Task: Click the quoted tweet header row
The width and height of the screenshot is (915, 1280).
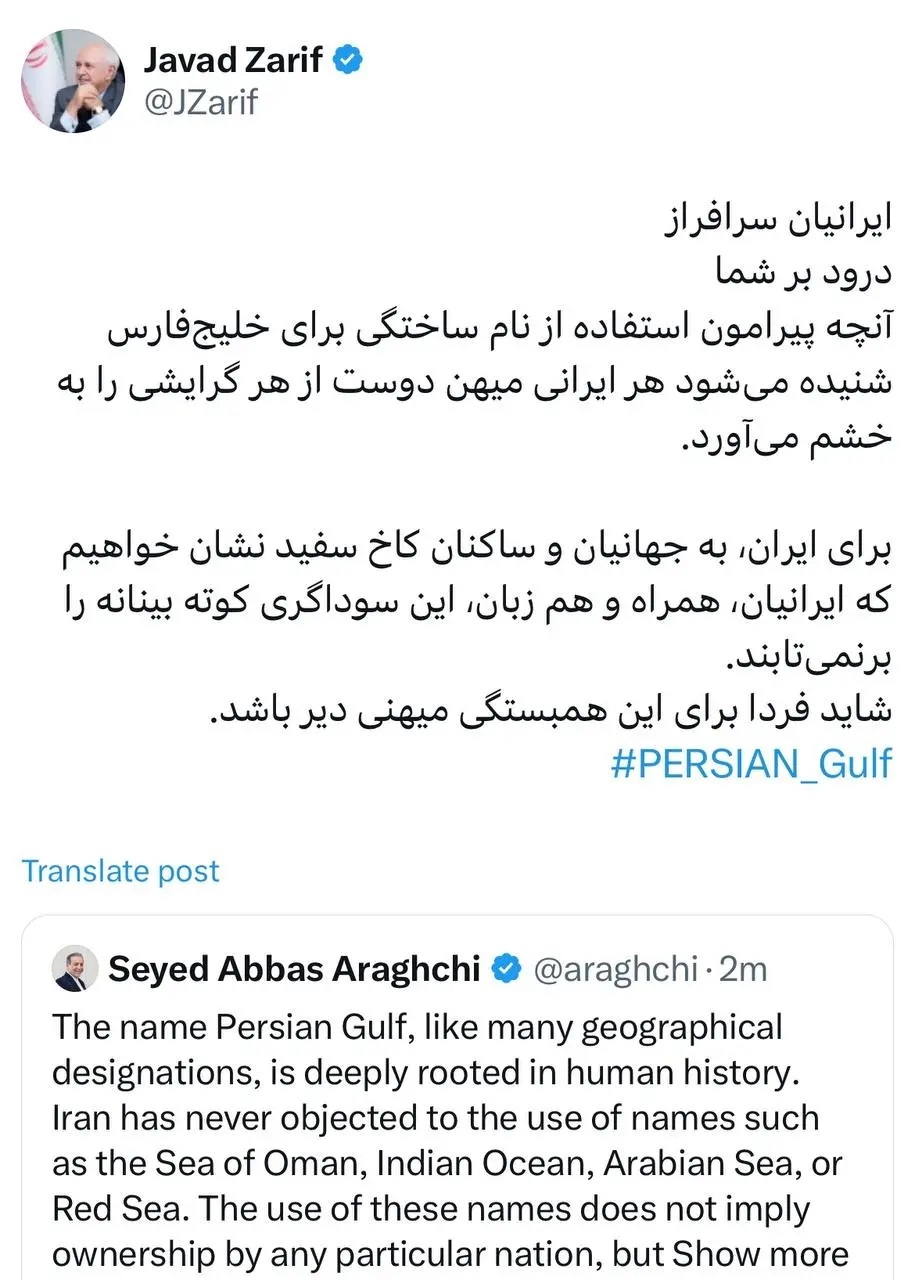Action: point(400,967)
